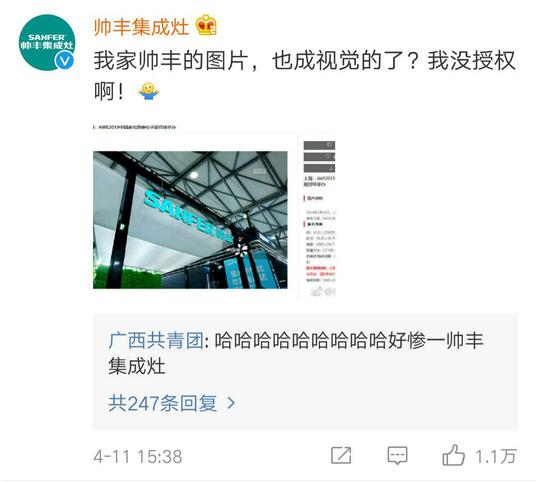Click the 1.1万 like count
Image resolution: width=550 pixels, height=484 pixels.
496,456
